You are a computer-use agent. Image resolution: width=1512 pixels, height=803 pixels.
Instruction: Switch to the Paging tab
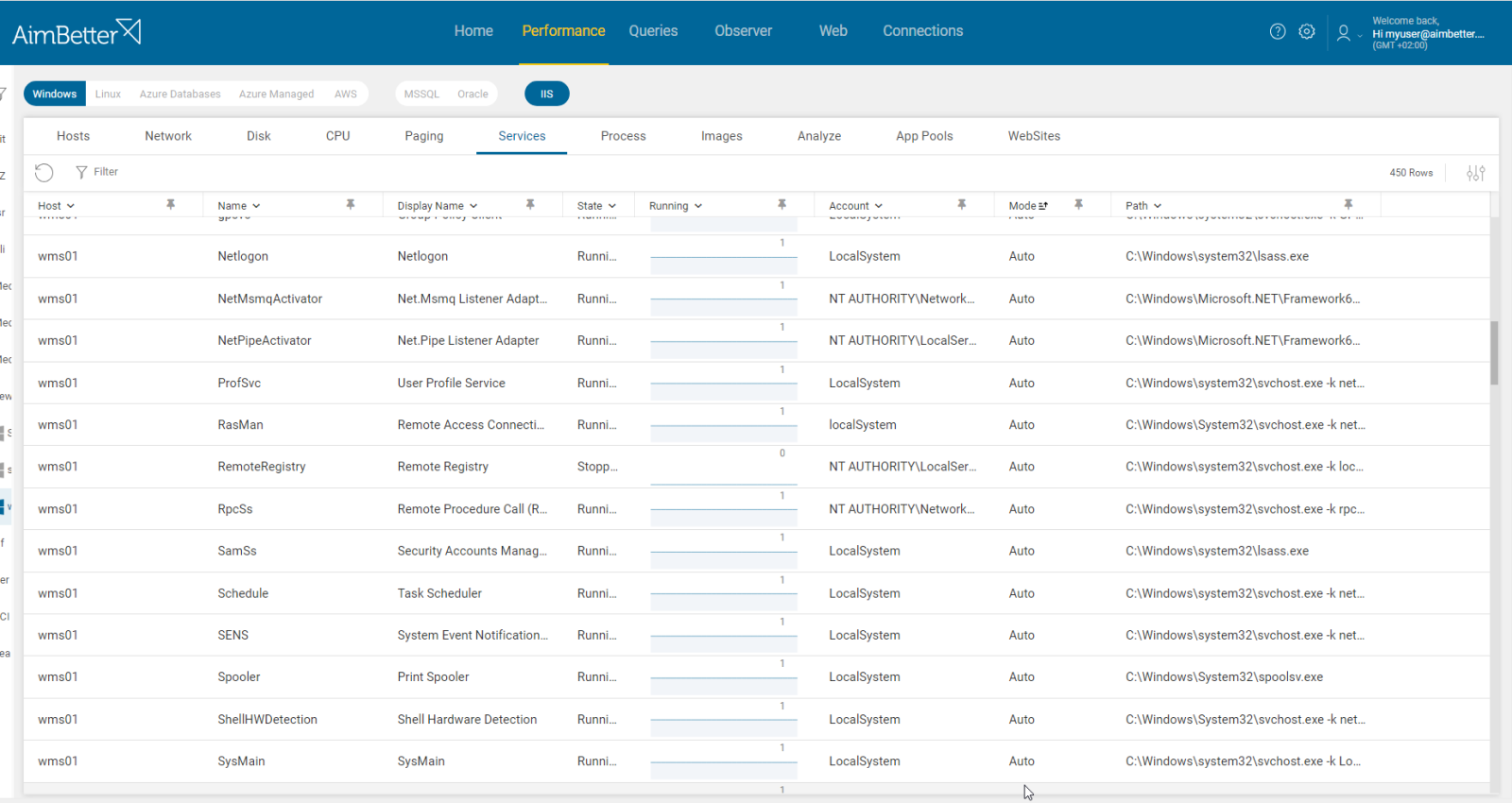(x=424, y=136)
